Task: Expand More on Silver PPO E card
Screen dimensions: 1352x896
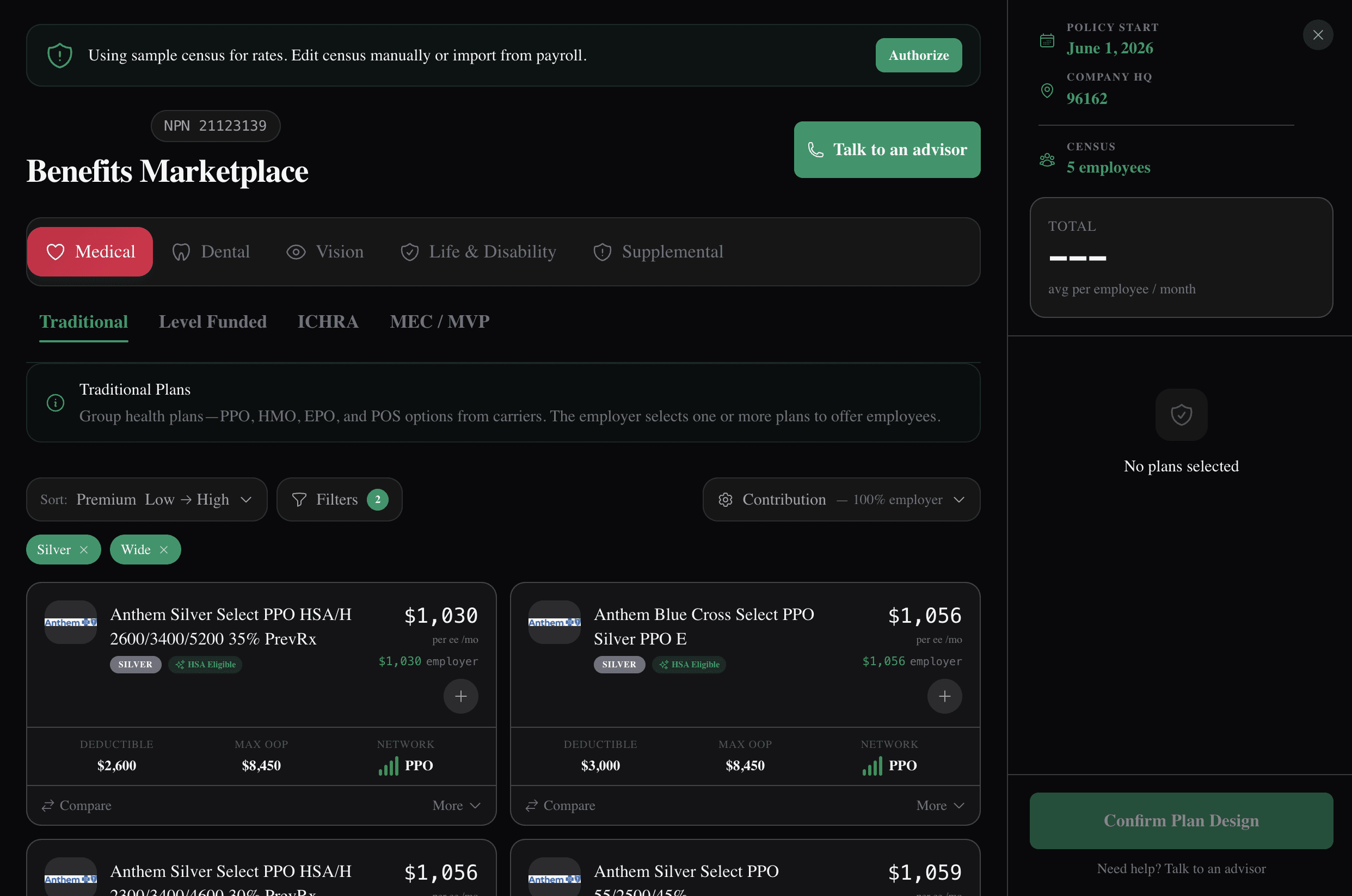Action: (x=940, y=805)
